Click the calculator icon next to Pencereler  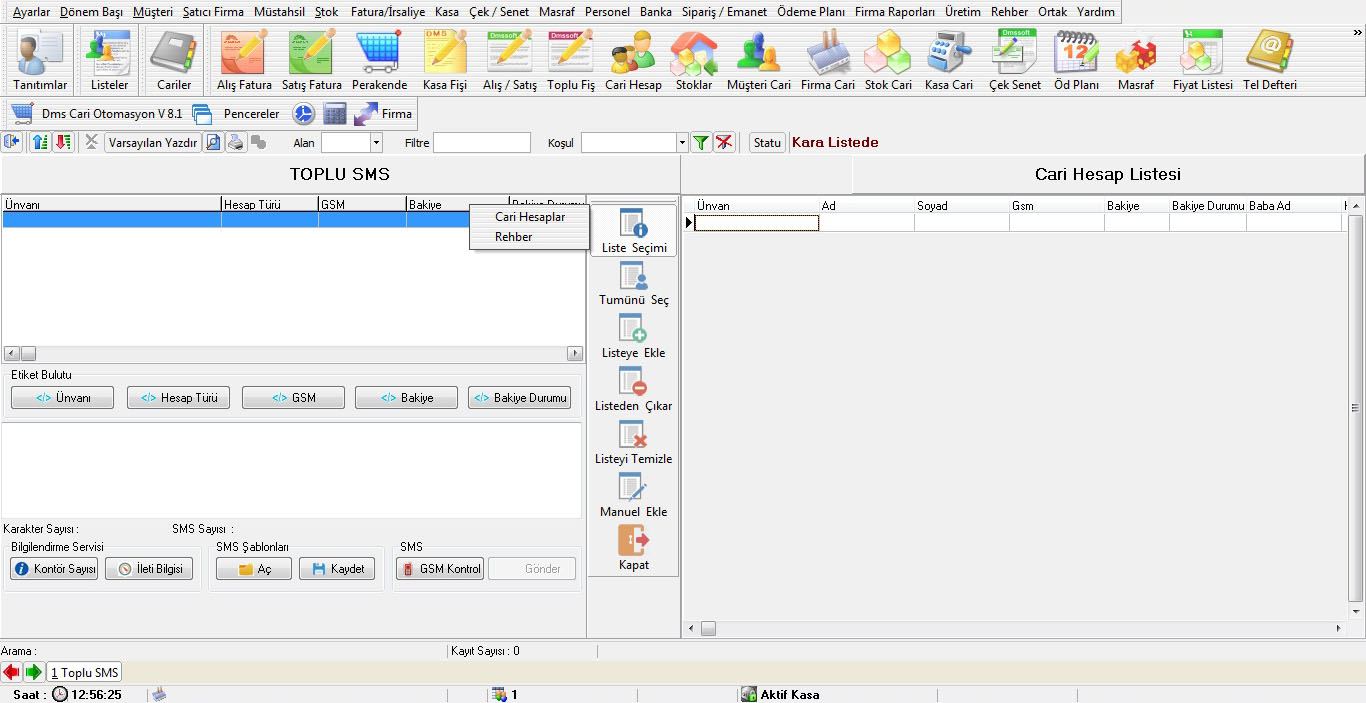coord(335,114)
